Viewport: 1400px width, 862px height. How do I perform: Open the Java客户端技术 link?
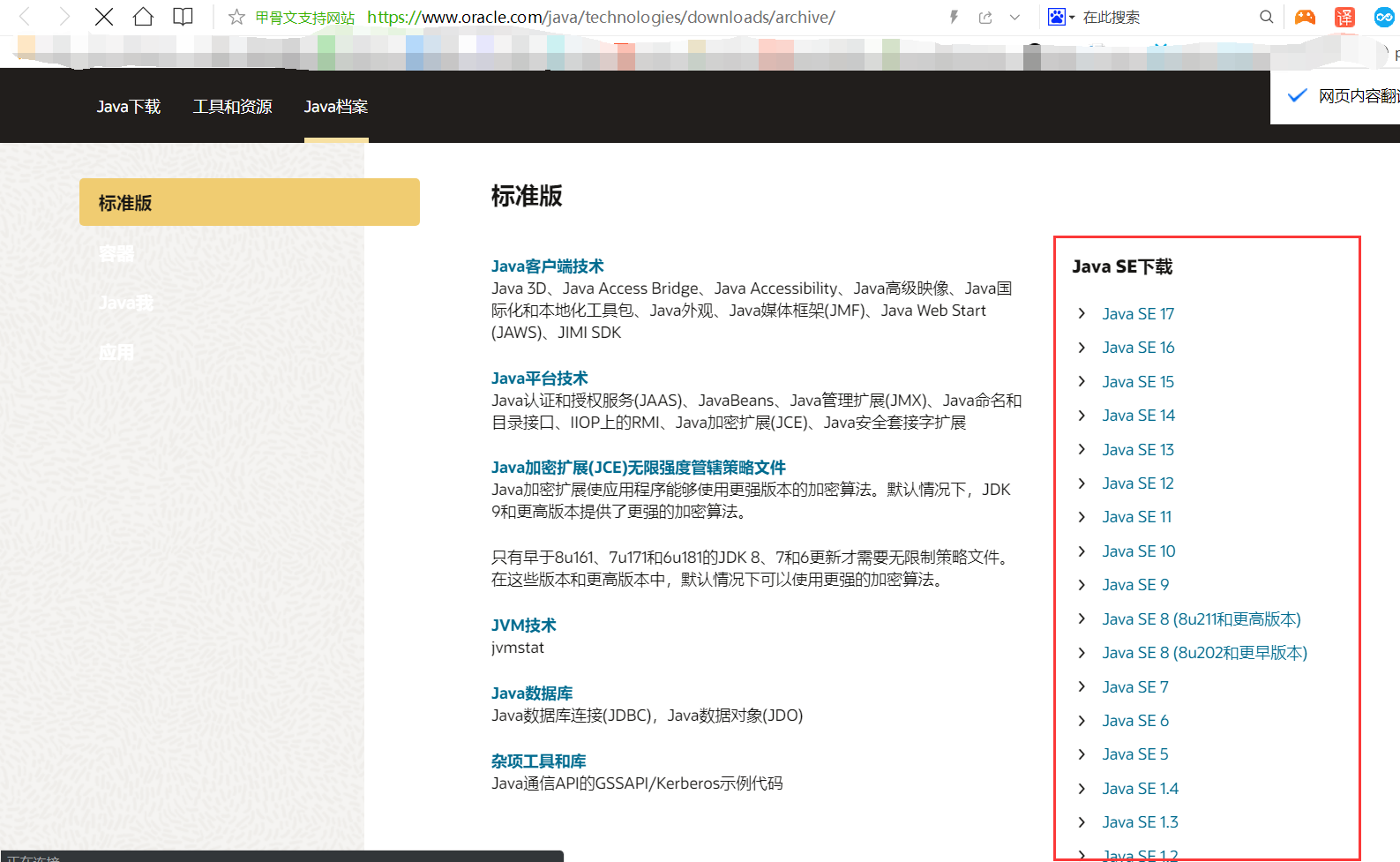(x=547, y=266)
